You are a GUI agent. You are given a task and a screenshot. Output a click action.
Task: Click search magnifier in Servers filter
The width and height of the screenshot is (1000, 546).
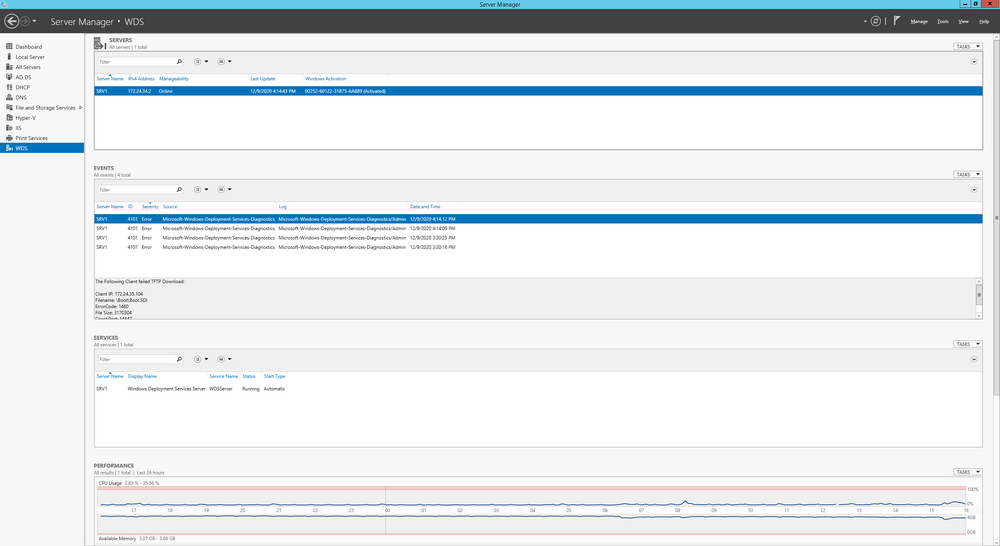pos(179,62)
